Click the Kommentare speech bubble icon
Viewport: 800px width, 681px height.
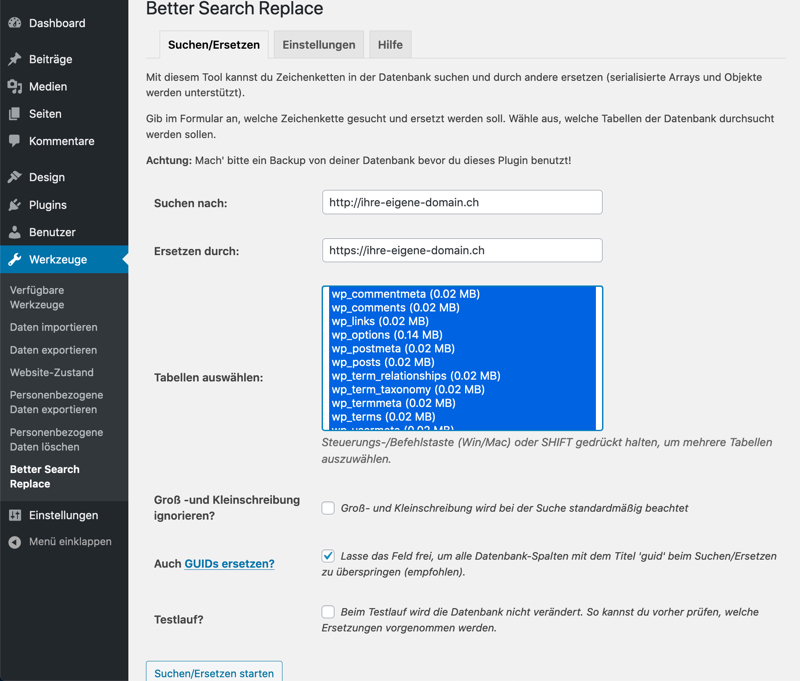click(15, 141)
